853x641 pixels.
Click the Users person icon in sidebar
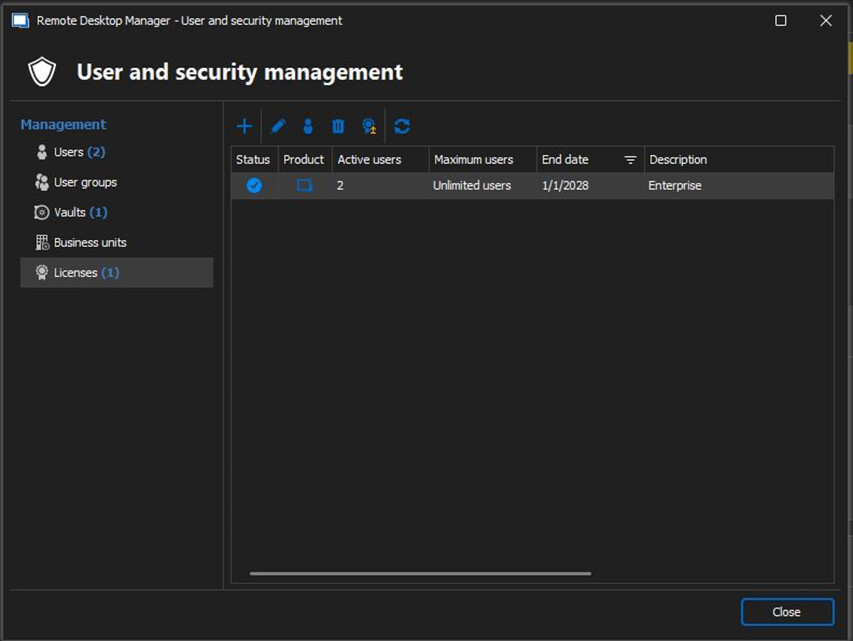pos(42,152)
